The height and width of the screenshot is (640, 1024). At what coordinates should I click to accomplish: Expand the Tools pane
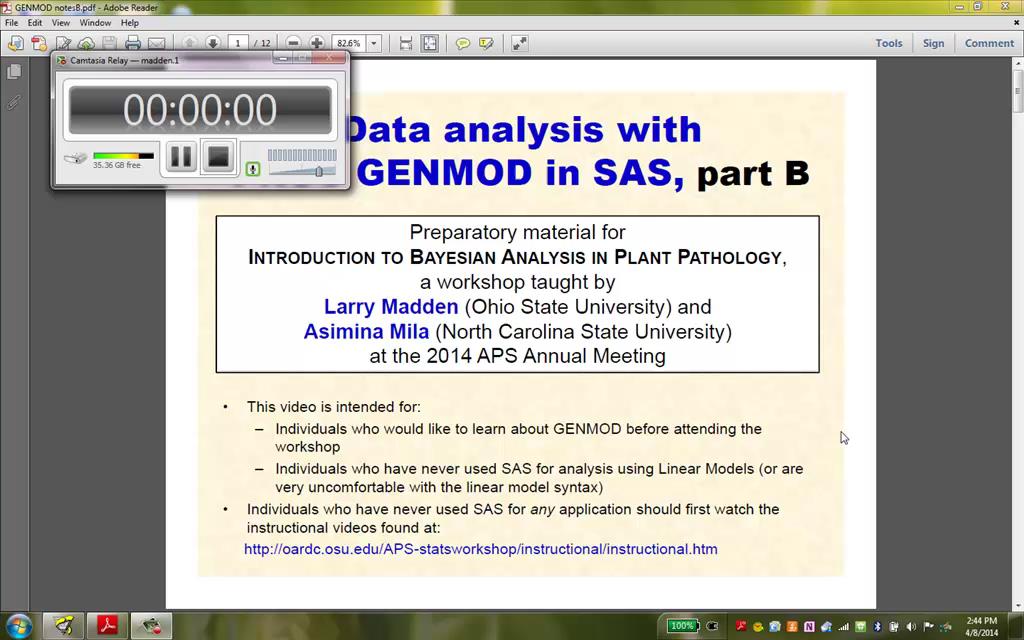pos(888,43)
